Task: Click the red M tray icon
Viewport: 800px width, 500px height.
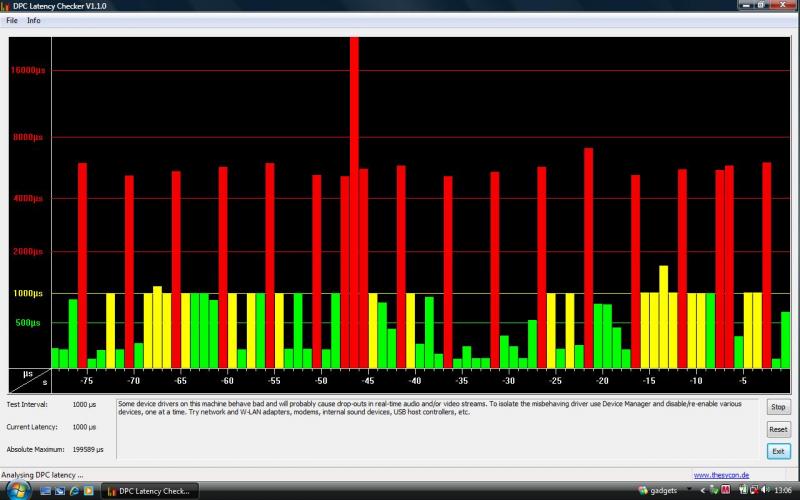Action: tap(725, 491)
